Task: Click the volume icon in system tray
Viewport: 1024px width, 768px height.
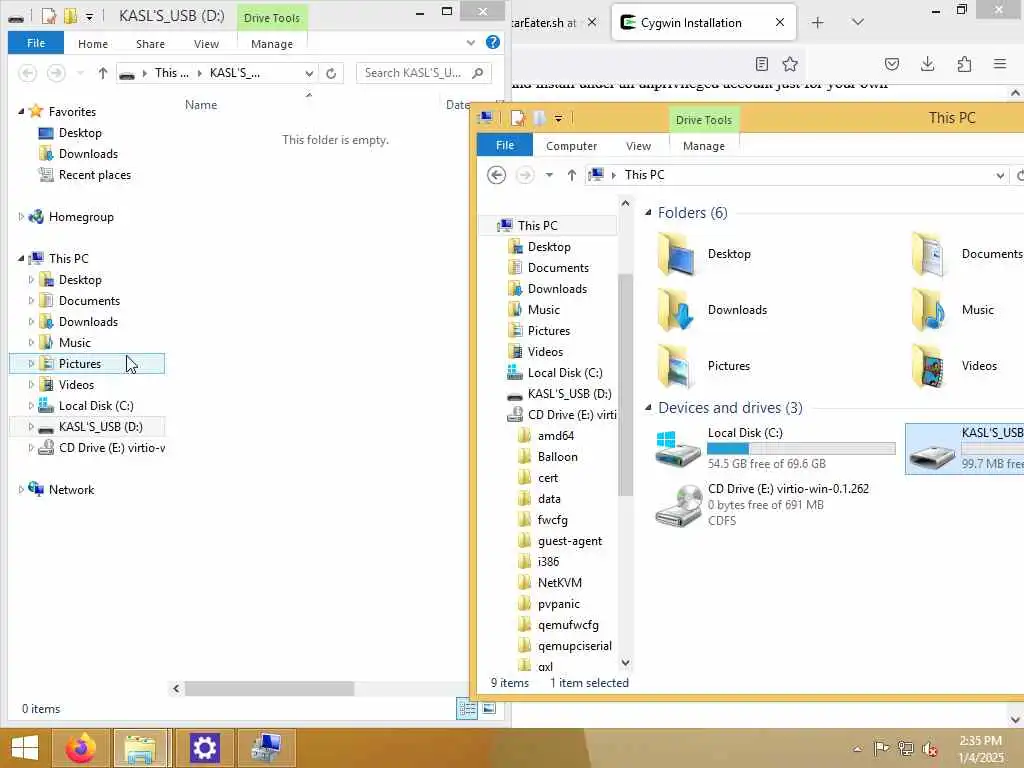Action: tap(929, 748)
